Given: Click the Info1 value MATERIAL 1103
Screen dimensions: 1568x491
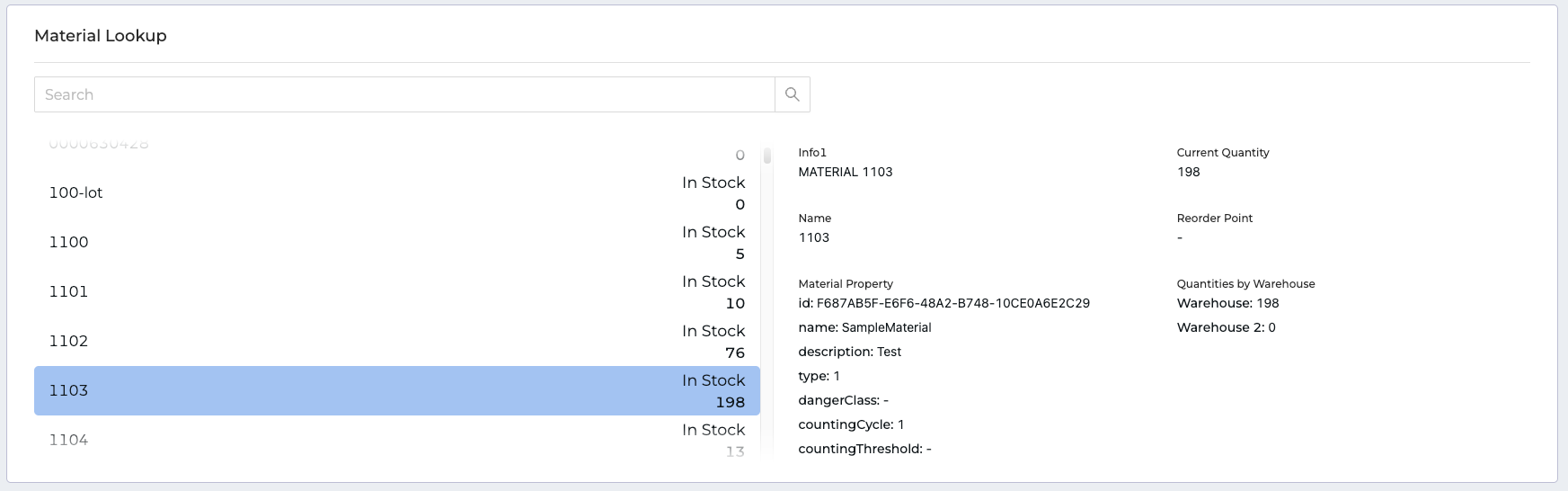Looking at the screenshot, I should pyautogui.click(x=845, y=172).
